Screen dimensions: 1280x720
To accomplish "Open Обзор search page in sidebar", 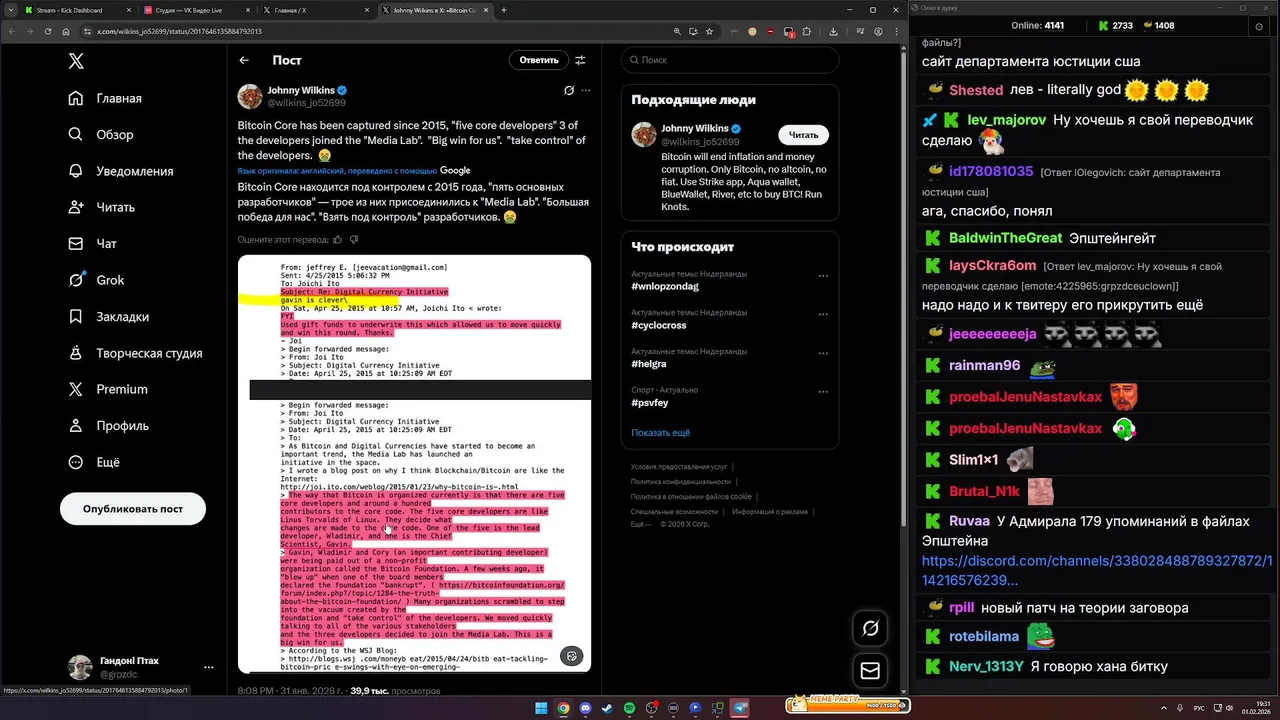I will coord(100,134).
